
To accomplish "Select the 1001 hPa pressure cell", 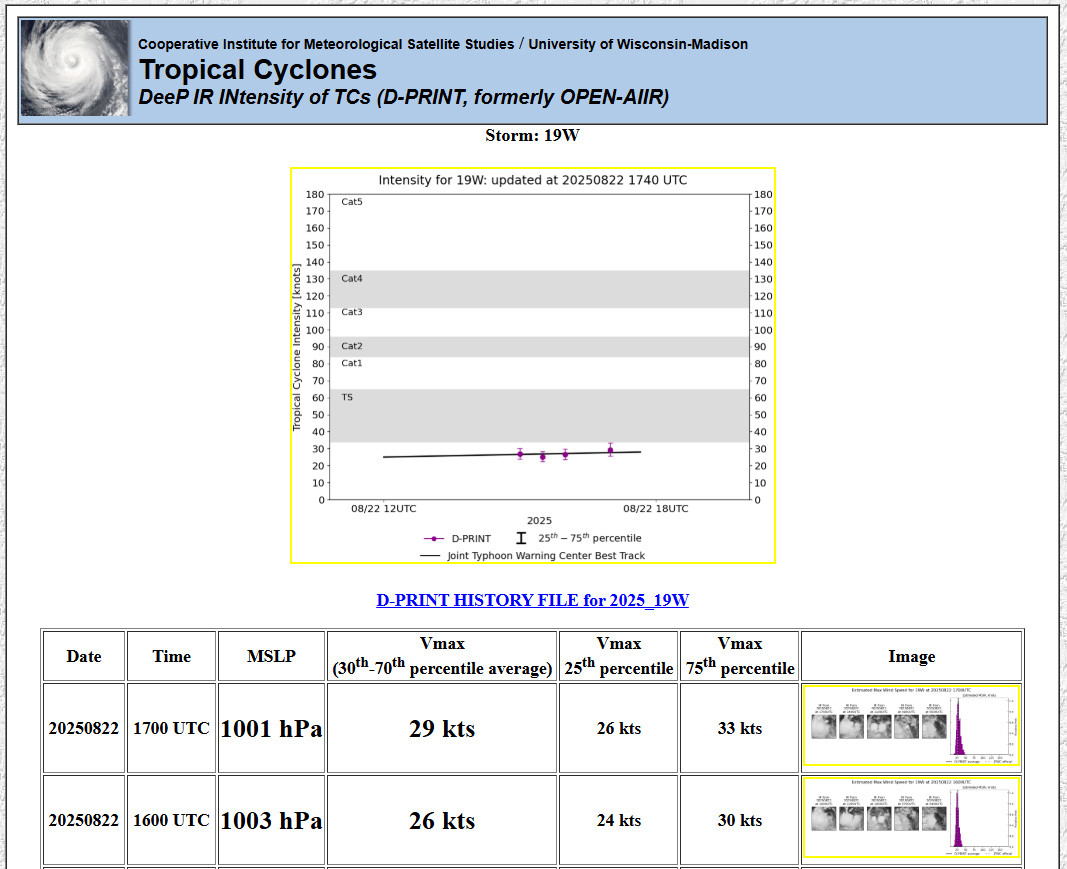I will [x=271, y=729].
